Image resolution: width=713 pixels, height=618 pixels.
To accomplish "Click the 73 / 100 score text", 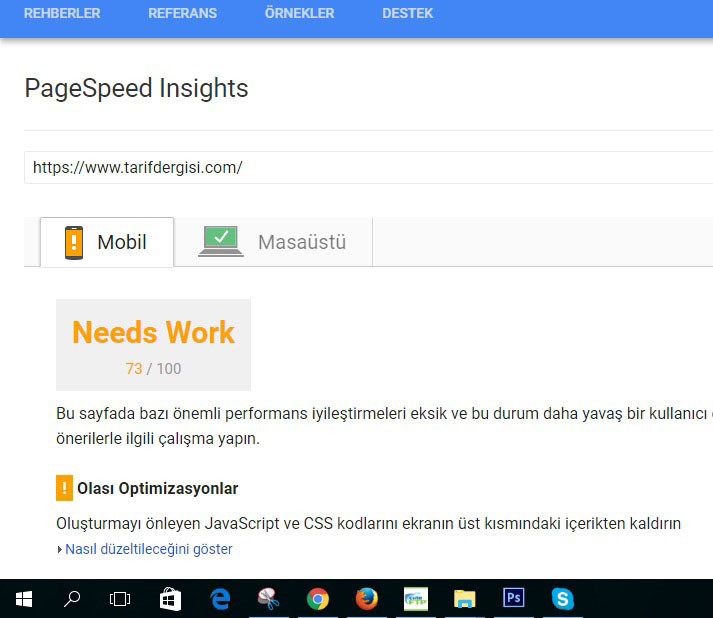I will point(153,368).
